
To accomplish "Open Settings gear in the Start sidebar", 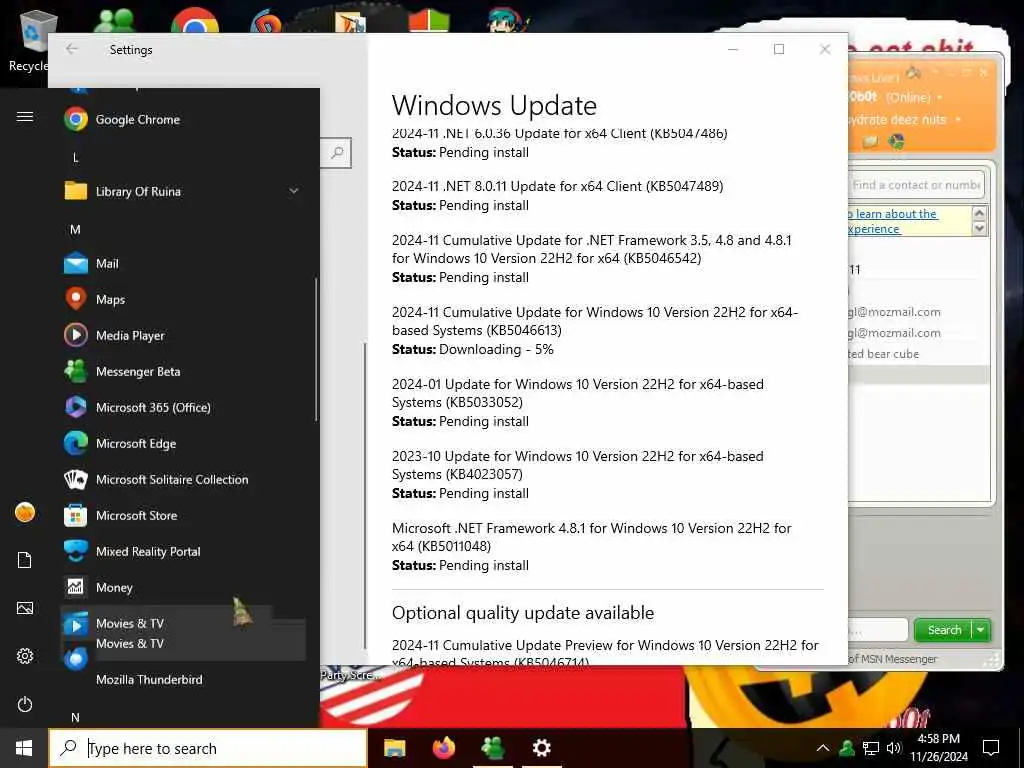I will 25,656.
